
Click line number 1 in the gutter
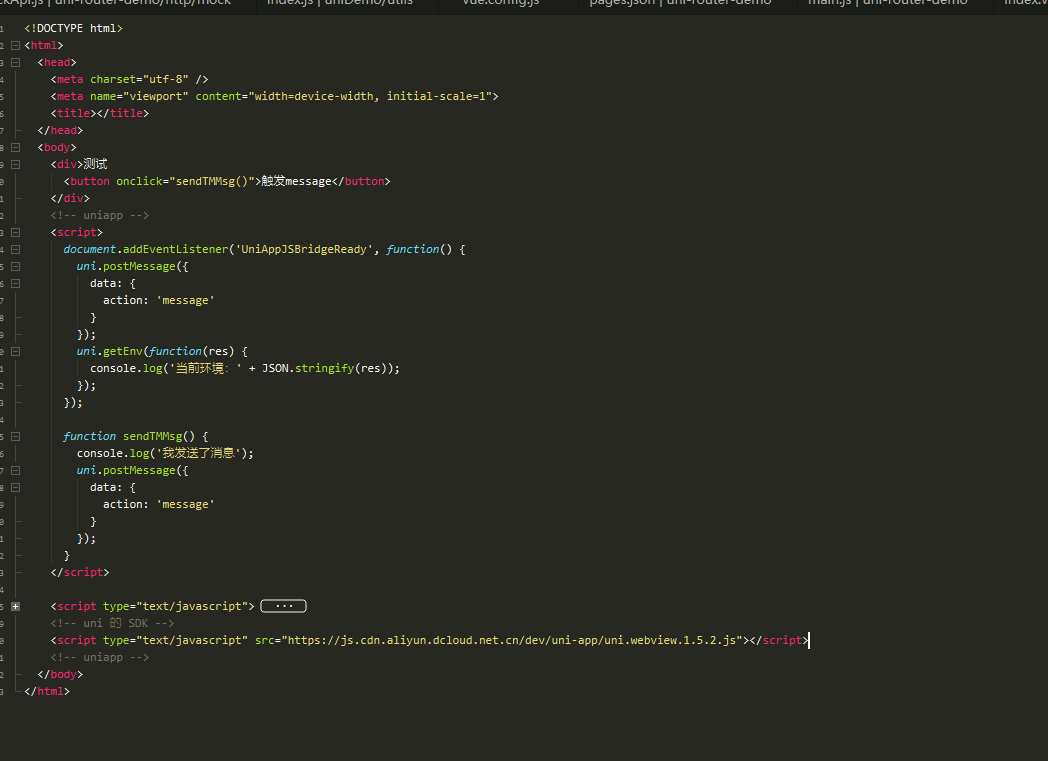point(3,27)
